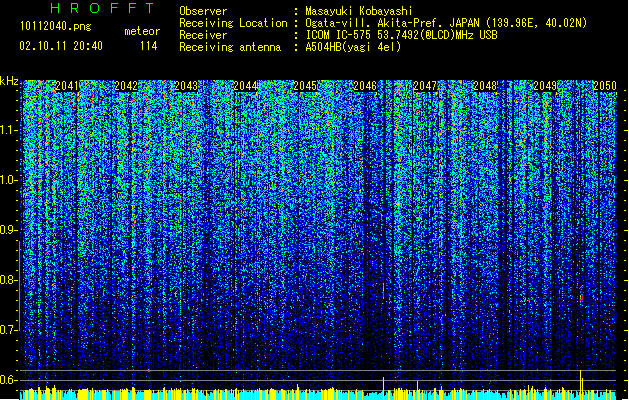Click the A504HB(yagi 4el) antenna text
The width and height of the screenshot is (629, 400).
pyautogui.click(x=353, y=47)
